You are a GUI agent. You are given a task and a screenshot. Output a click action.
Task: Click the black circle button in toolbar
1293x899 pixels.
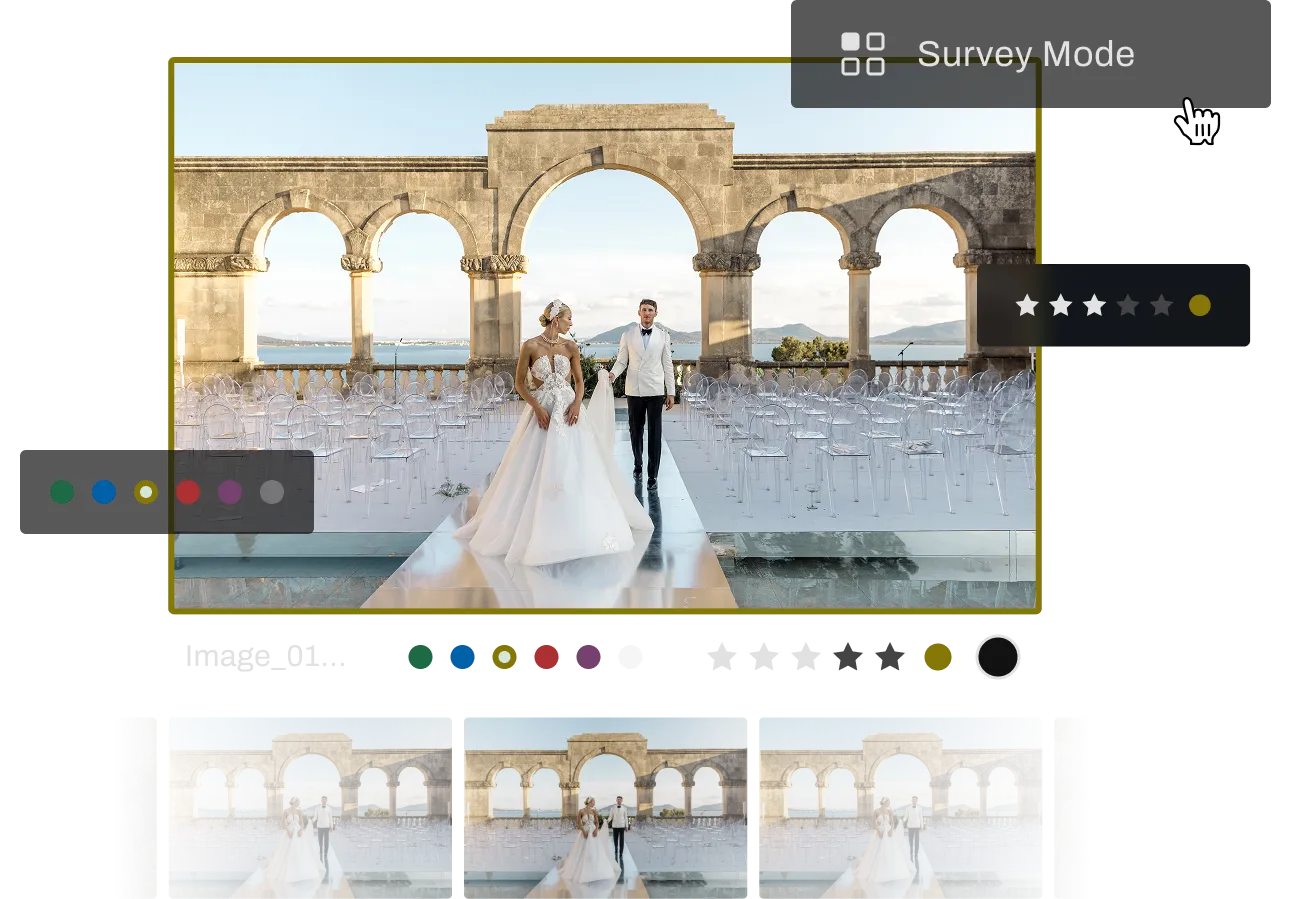coord(997,657)
